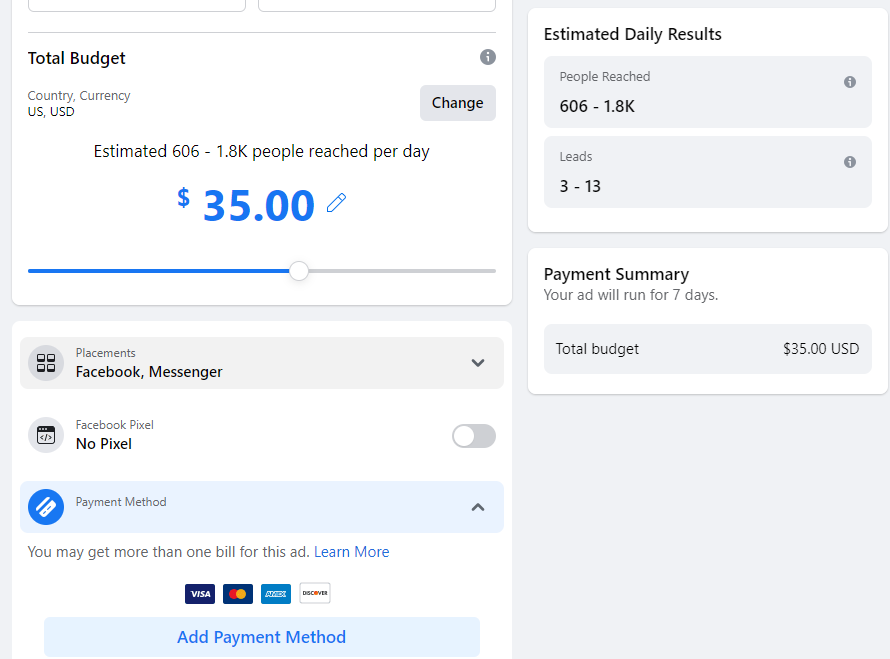Click the American Express logo
Viewport: 890px width, 659px height.
(x=276, y=594)
